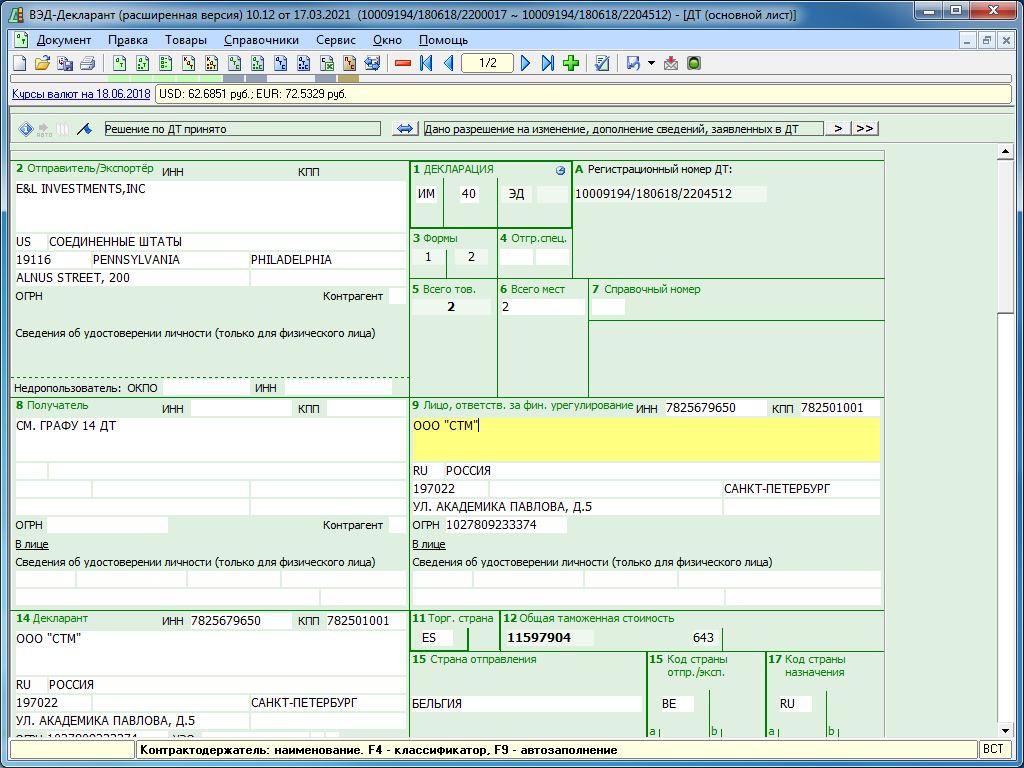Click the '>>' button in status row

pos(865,129)
